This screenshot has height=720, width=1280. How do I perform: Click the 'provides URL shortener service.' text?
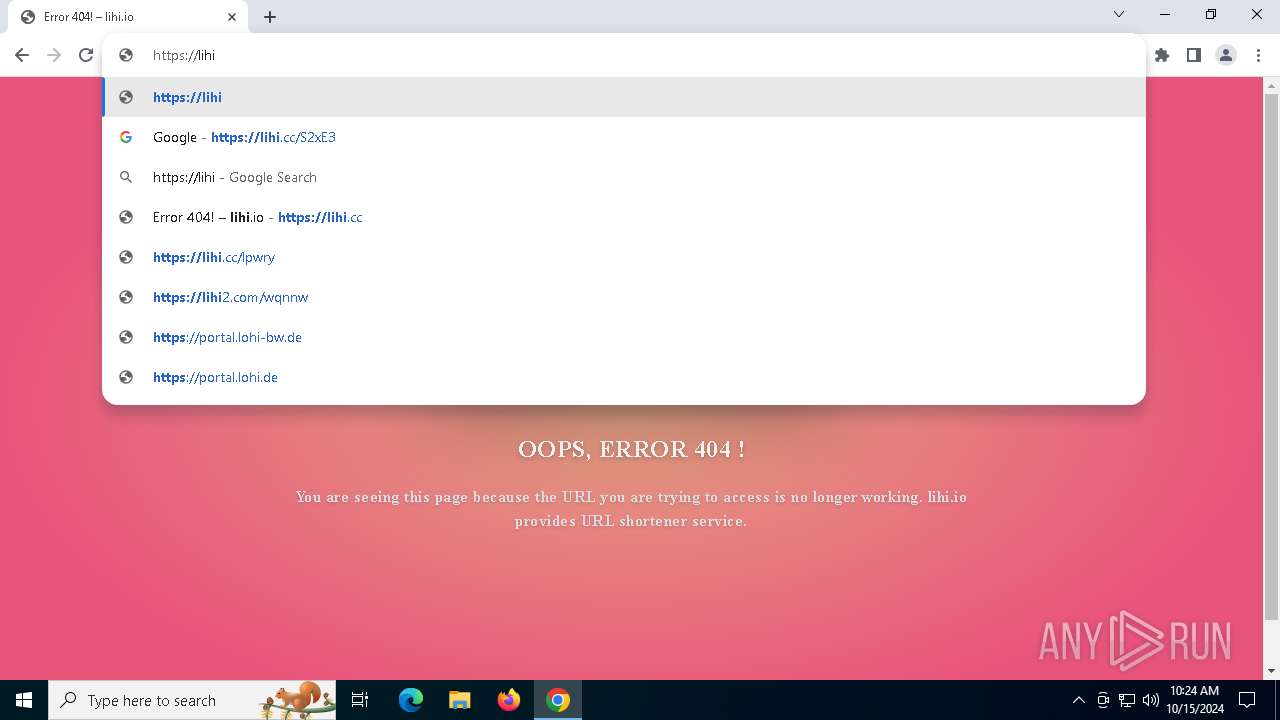(630, 521)
